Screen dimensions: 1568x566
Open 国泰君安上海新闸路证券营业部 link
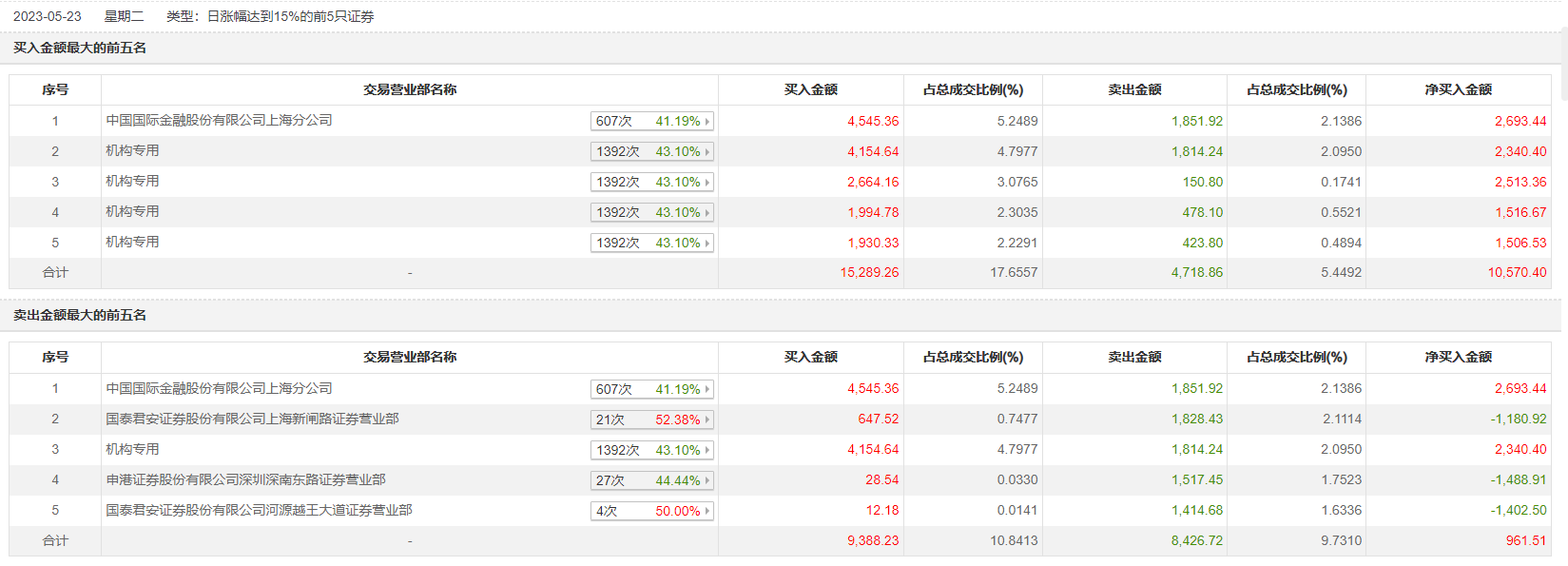252,419
